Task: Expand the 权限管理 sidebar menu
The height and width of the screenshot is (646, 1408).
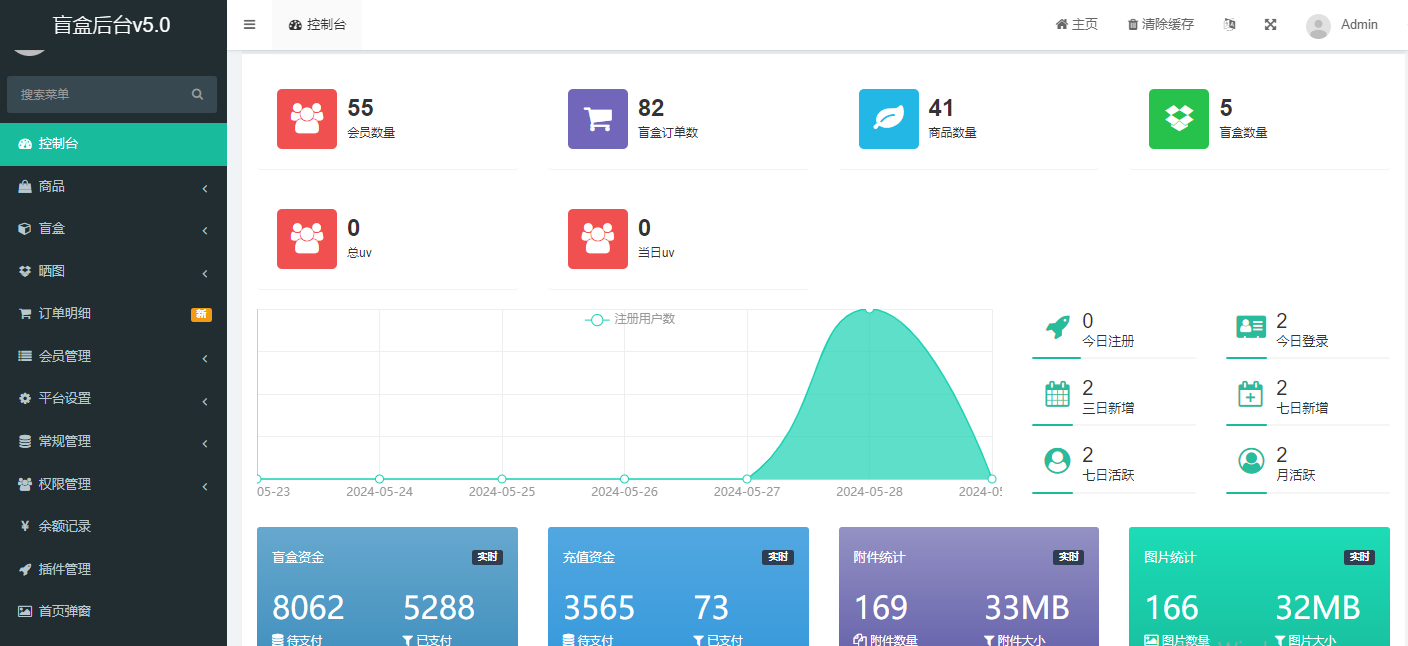Action: [x=113, y=485]
